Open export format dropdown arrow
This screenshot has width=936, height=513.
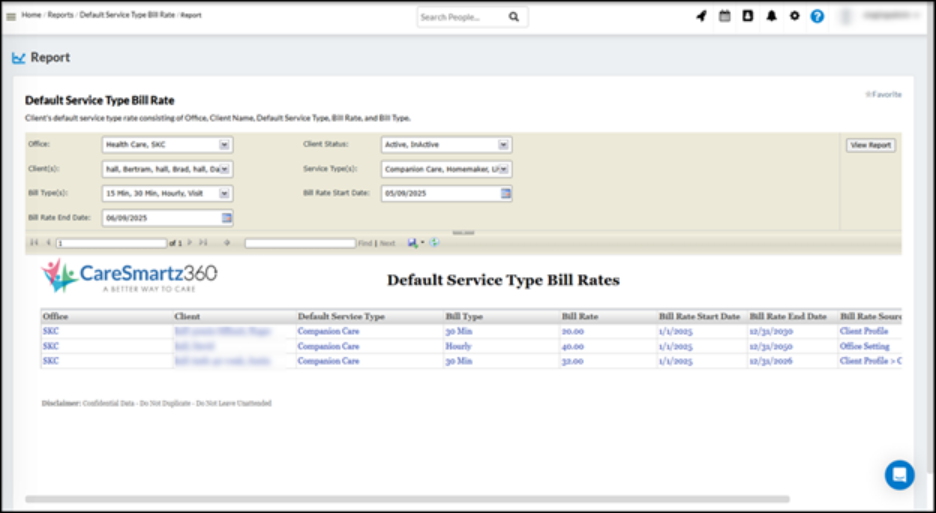point(422,242)
